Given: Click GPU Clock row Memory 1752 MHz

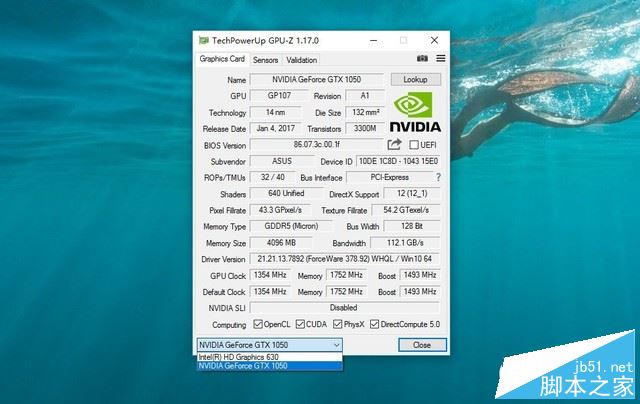Looking at the screenshot, I should 346,275.
